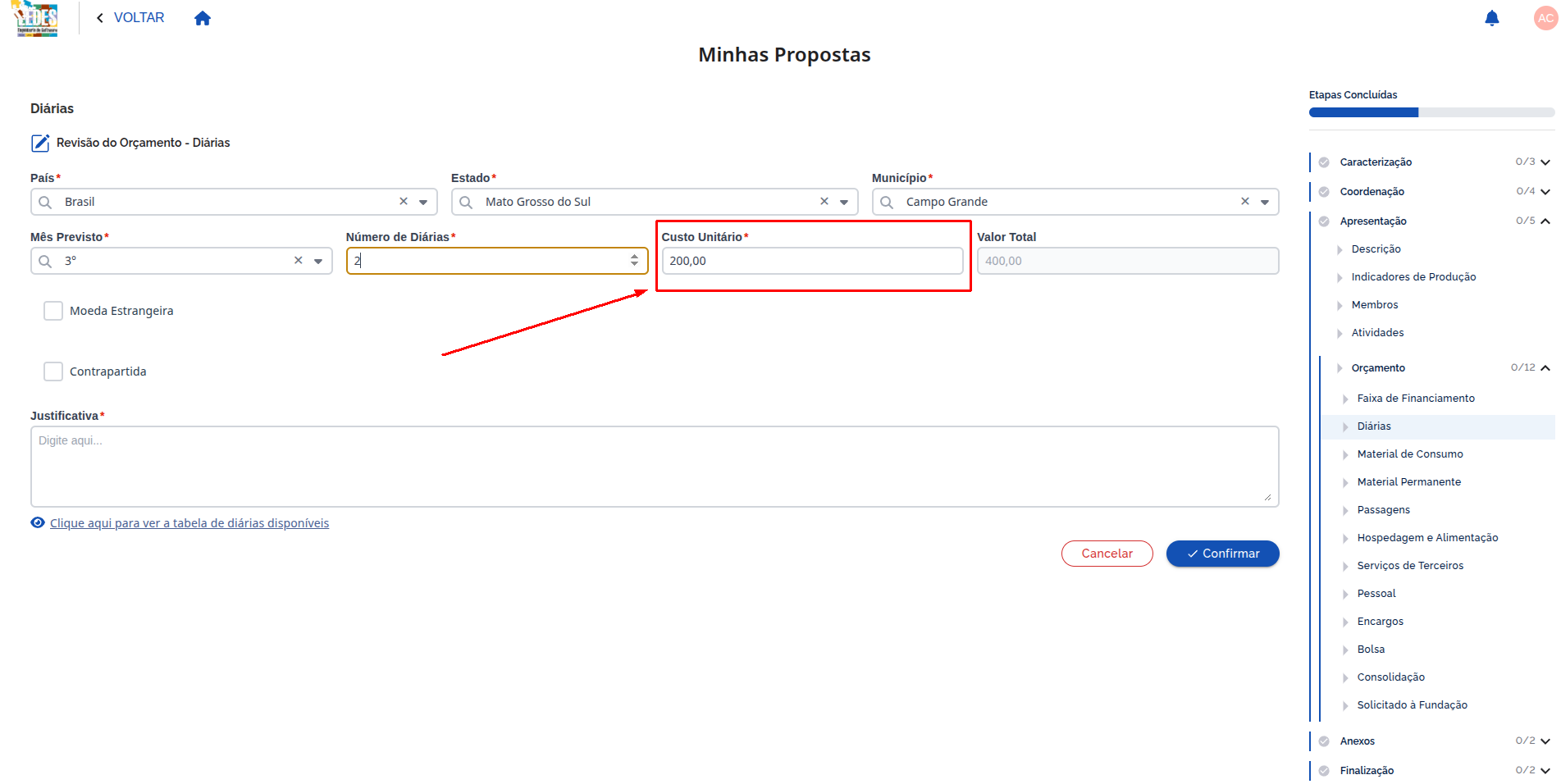Open Pessoal budget item

coord(1376,594)
